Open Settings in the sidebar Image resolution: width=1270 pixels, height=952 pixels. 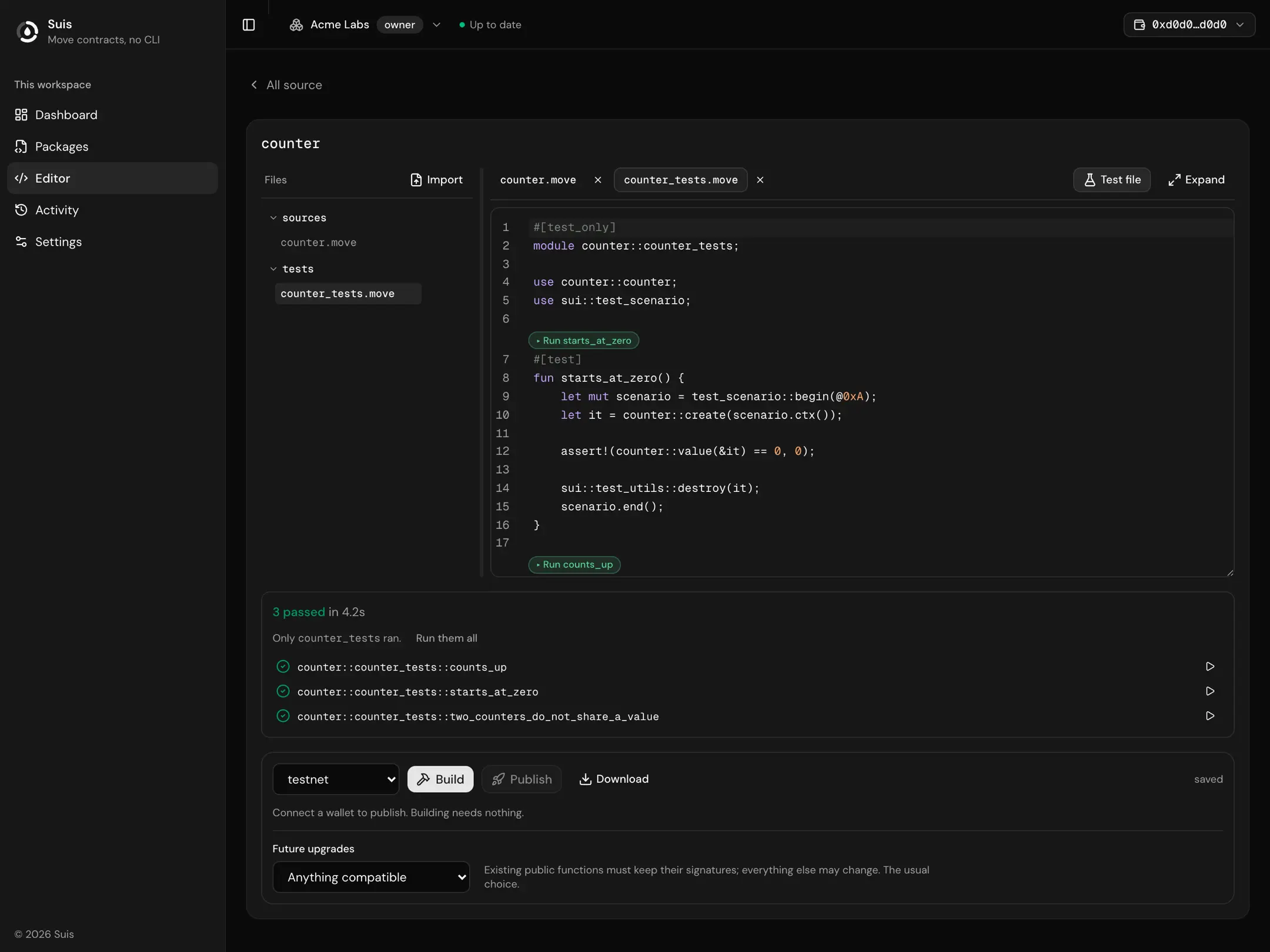112,242
